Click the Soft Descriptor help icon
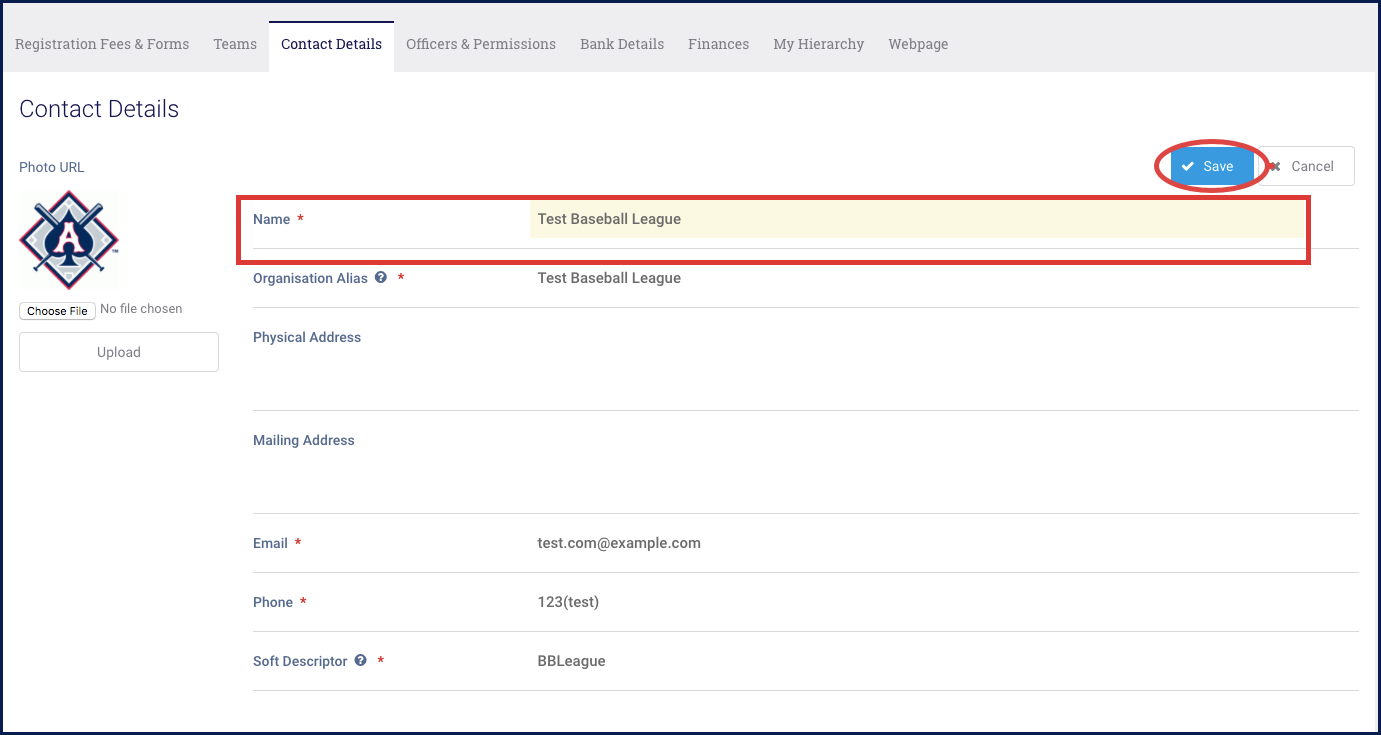The height and width of the screenshot is (735, 1381). click(361, 661)
